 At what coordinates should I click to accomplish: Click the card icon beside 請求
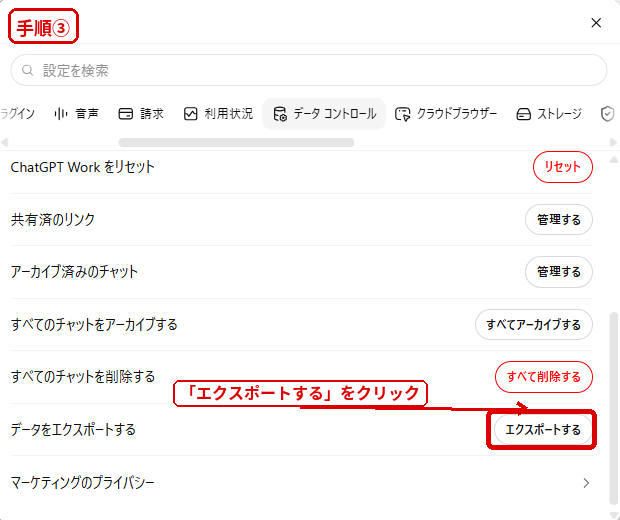pos(126,114)
